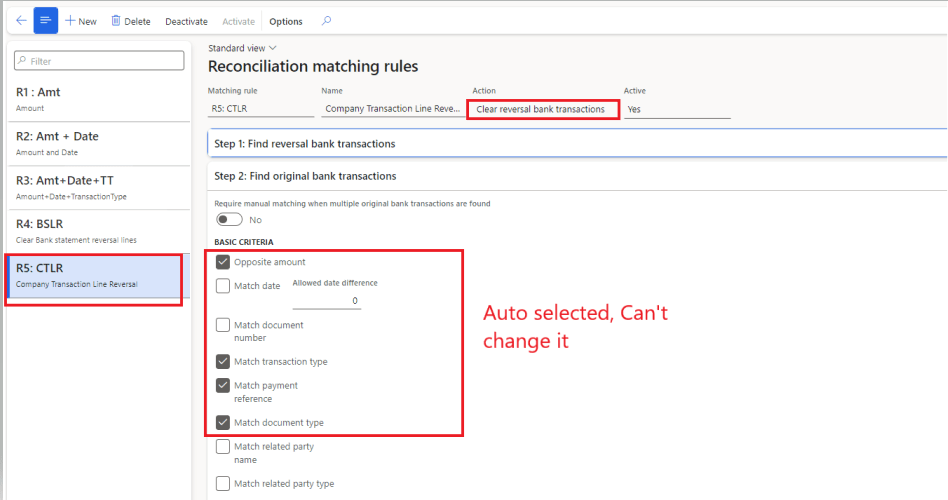
Task: Toggle the list pane icon
Action: pyautogui.click(x=46, y=21)
